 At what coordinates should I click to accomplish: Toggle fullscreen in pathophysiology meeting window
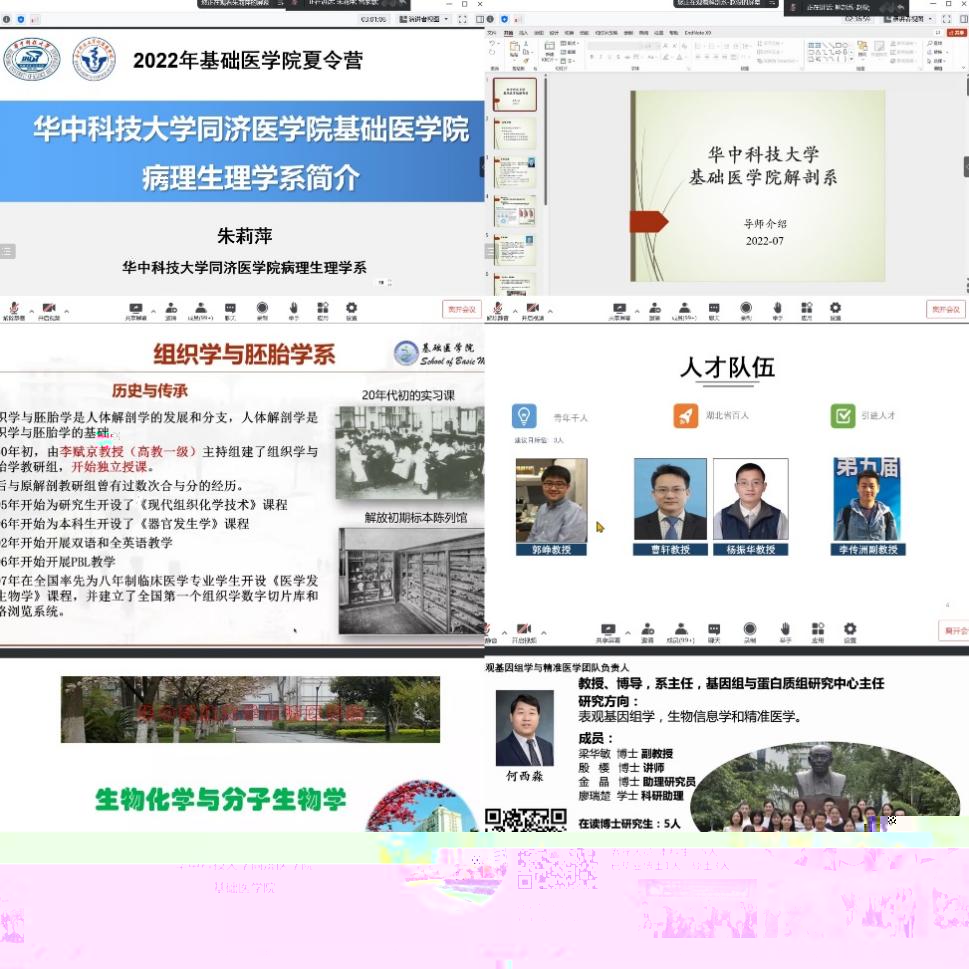pos(462,19)
